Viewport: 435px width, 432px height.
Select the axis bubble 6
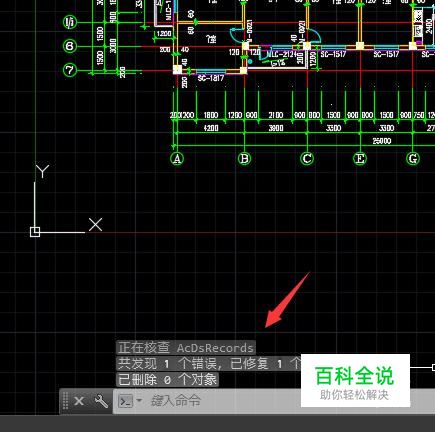click(x=70, y=46)
